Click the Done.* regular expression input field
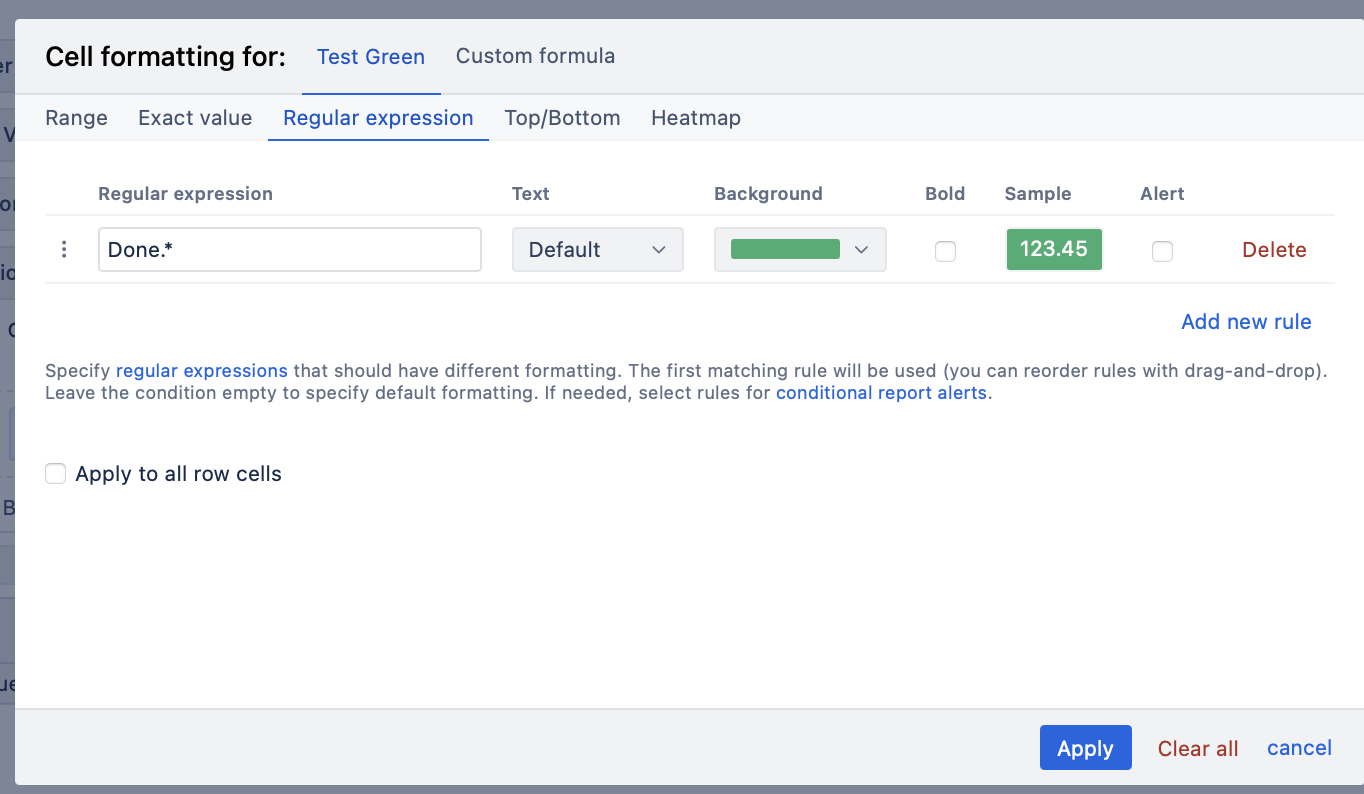Image resolution: width=1364 pixels, height=794 pixels. coord(290,250)
